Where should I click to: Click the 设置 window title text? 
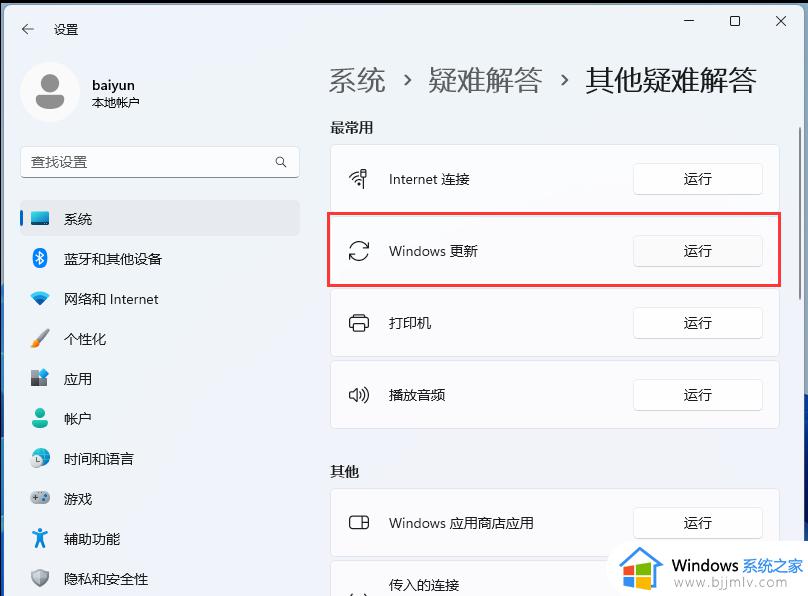pos(66,29)
